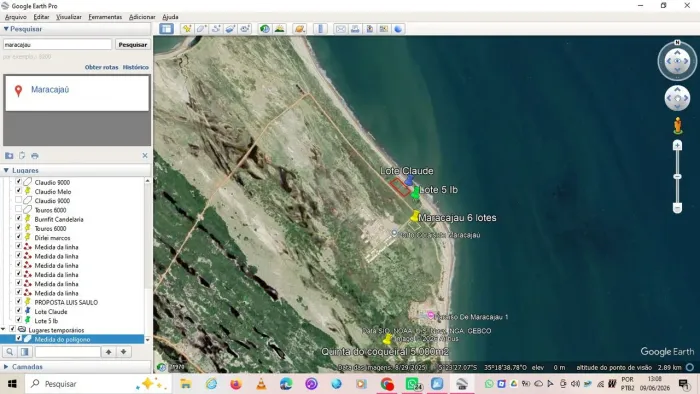Select the Add Polygon tool

click(201, 29)
